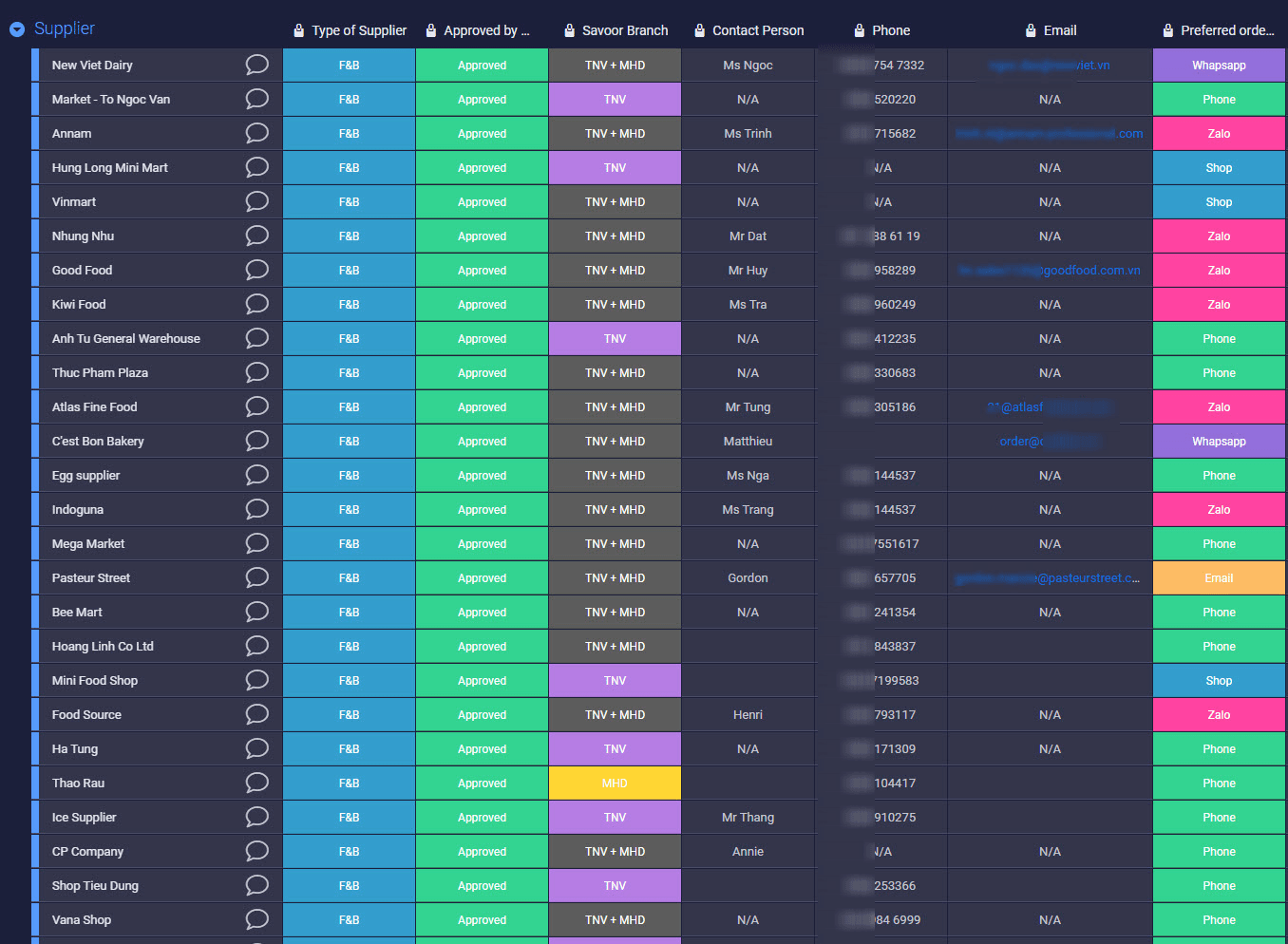Select contact person Ms Ngoc cell
The image size is (1288, 944).
(x=748, y=66)
